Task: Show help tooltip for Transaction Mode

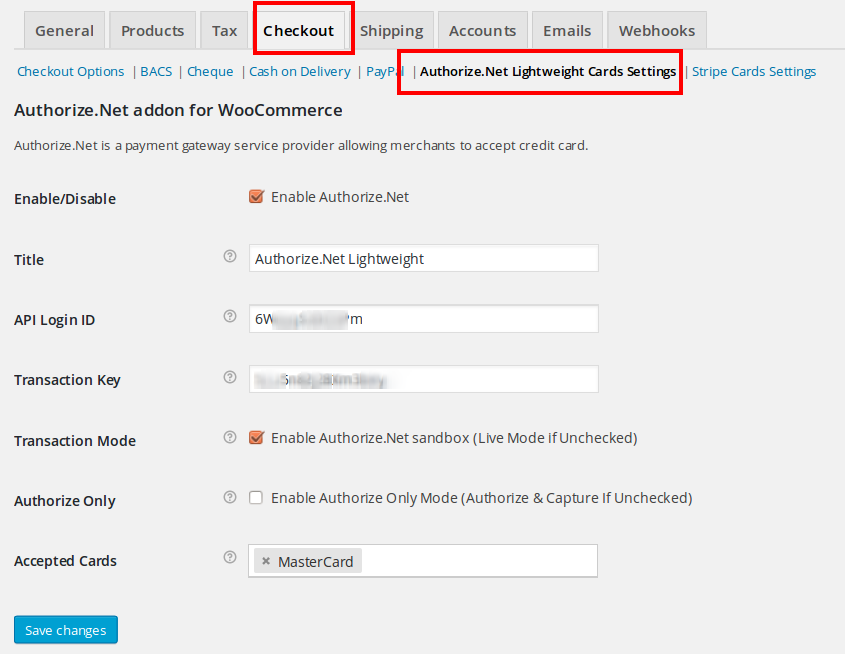Action: coord(230,437)
